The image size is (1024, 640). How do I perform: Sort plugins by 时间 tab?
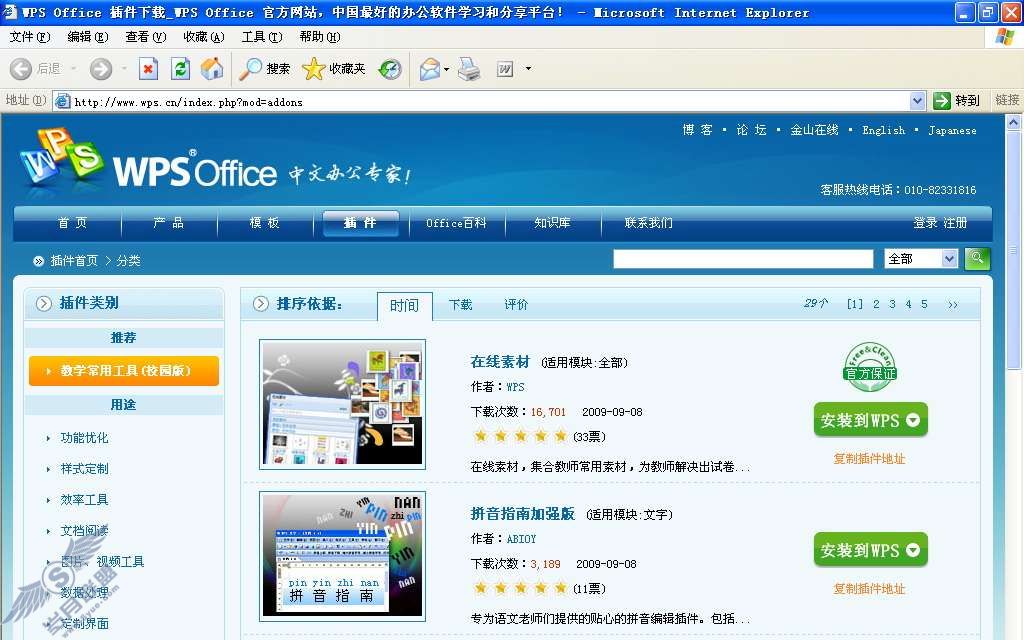click(x=405, y=306)
